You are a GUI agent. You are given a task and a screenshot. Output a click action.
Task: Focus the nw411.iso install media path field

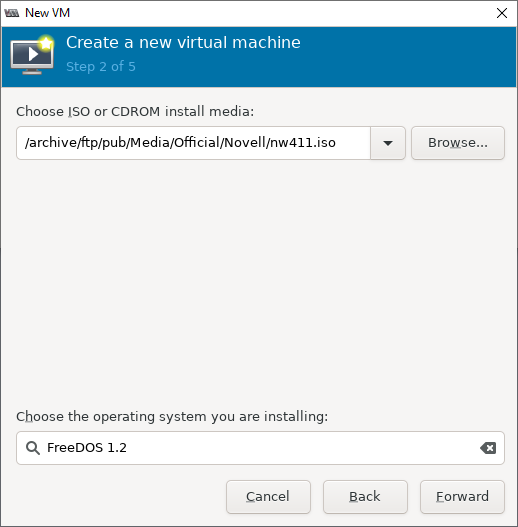tap(193, 143)
